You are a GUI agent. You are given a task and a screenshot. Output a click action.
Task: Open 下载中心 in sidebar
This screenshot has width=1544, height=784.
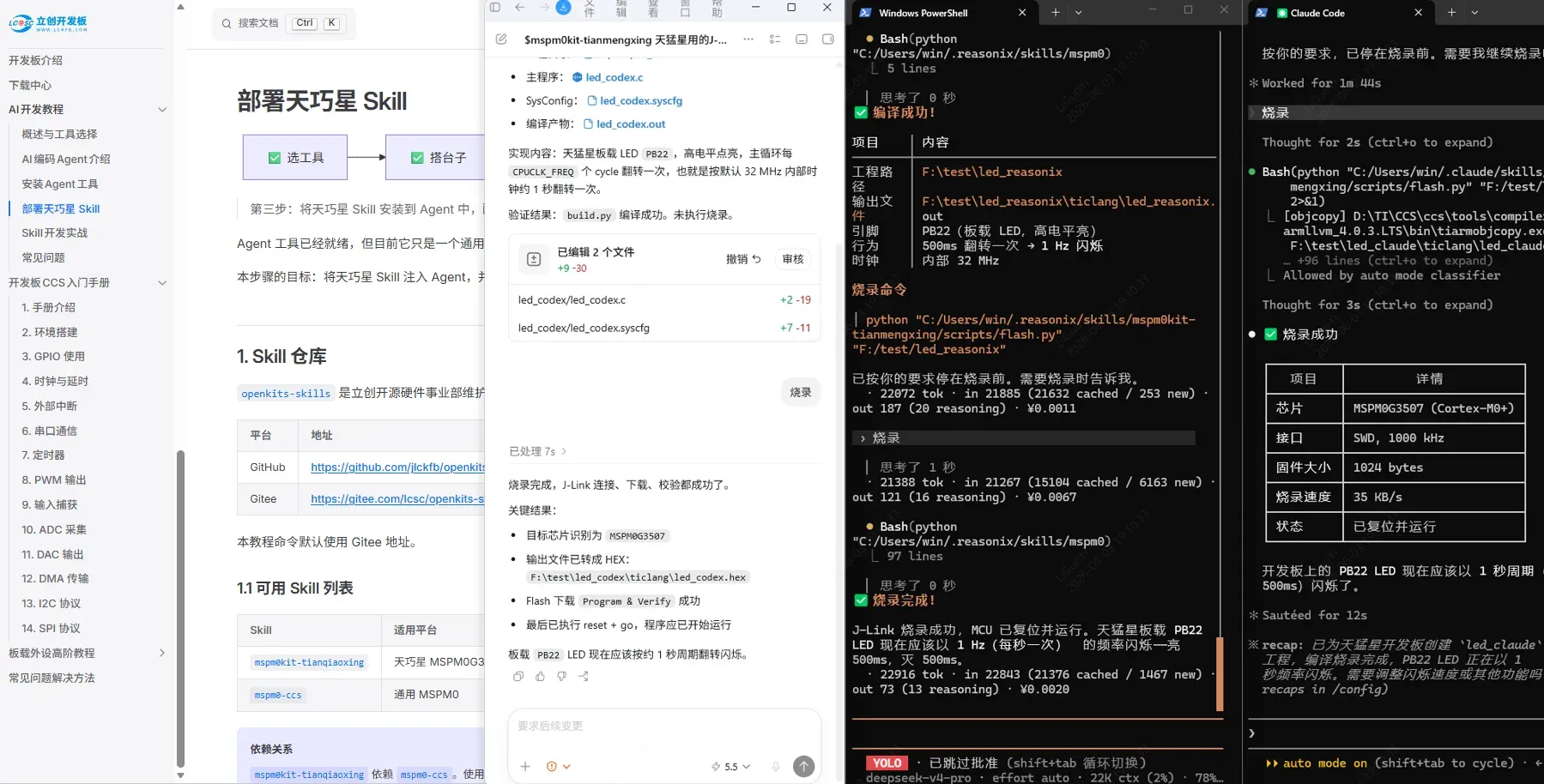point(30,85)
